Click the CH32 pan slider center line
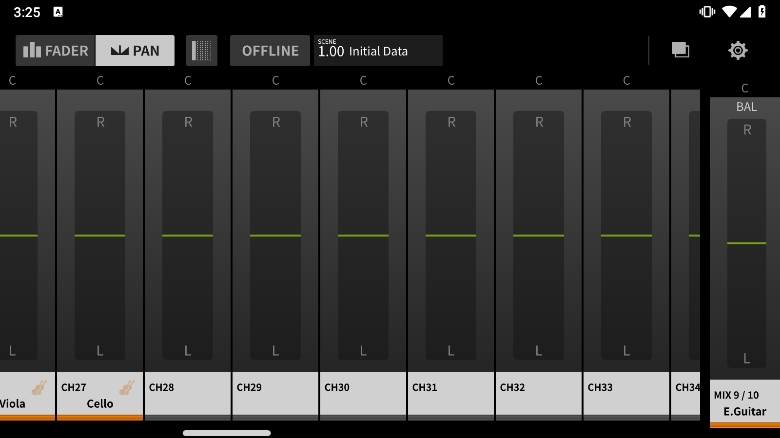Viewport: 780px width, 438px height. point(538,235)
